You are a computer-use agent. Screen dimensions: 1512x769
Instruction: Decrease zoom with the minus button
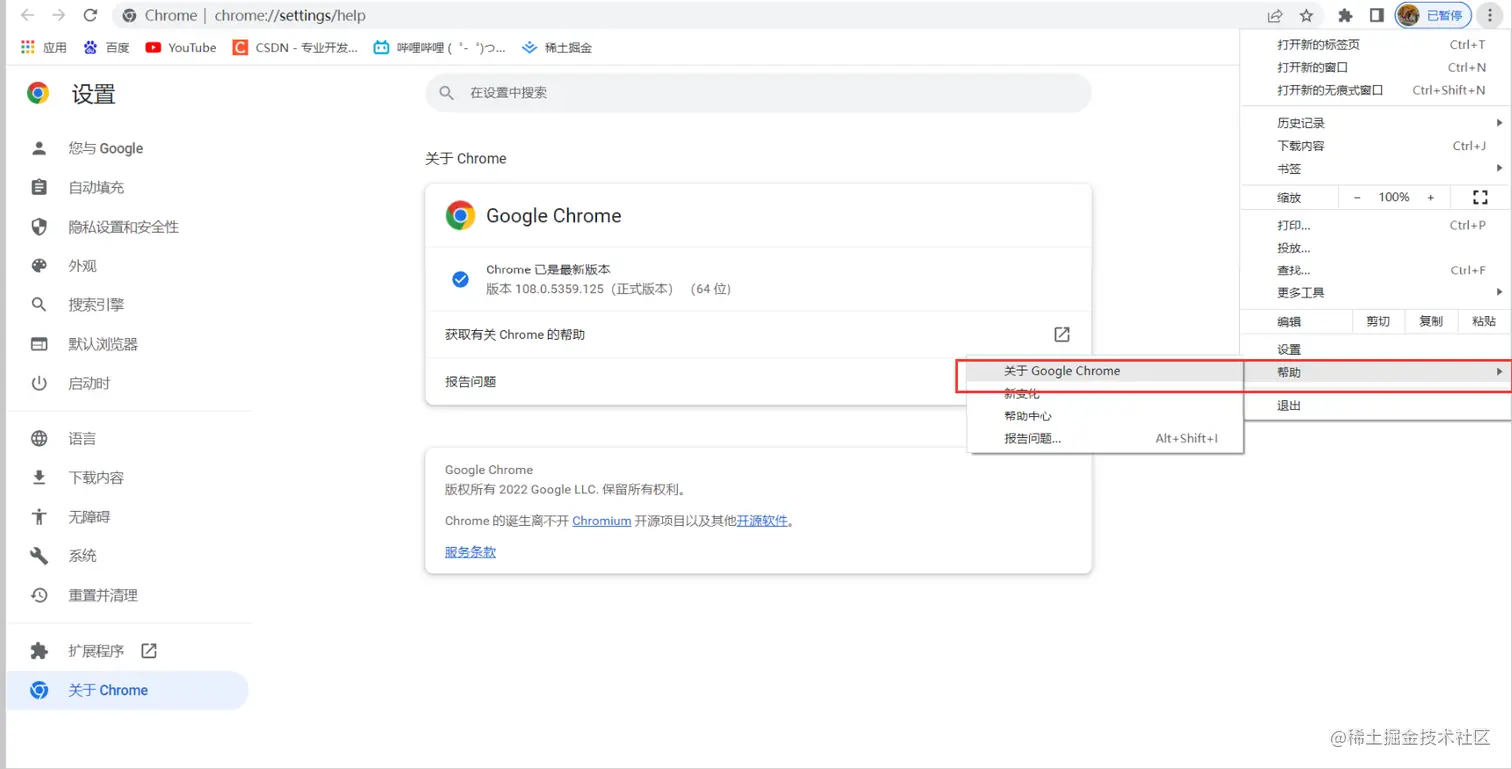[x=1357, y=197]
